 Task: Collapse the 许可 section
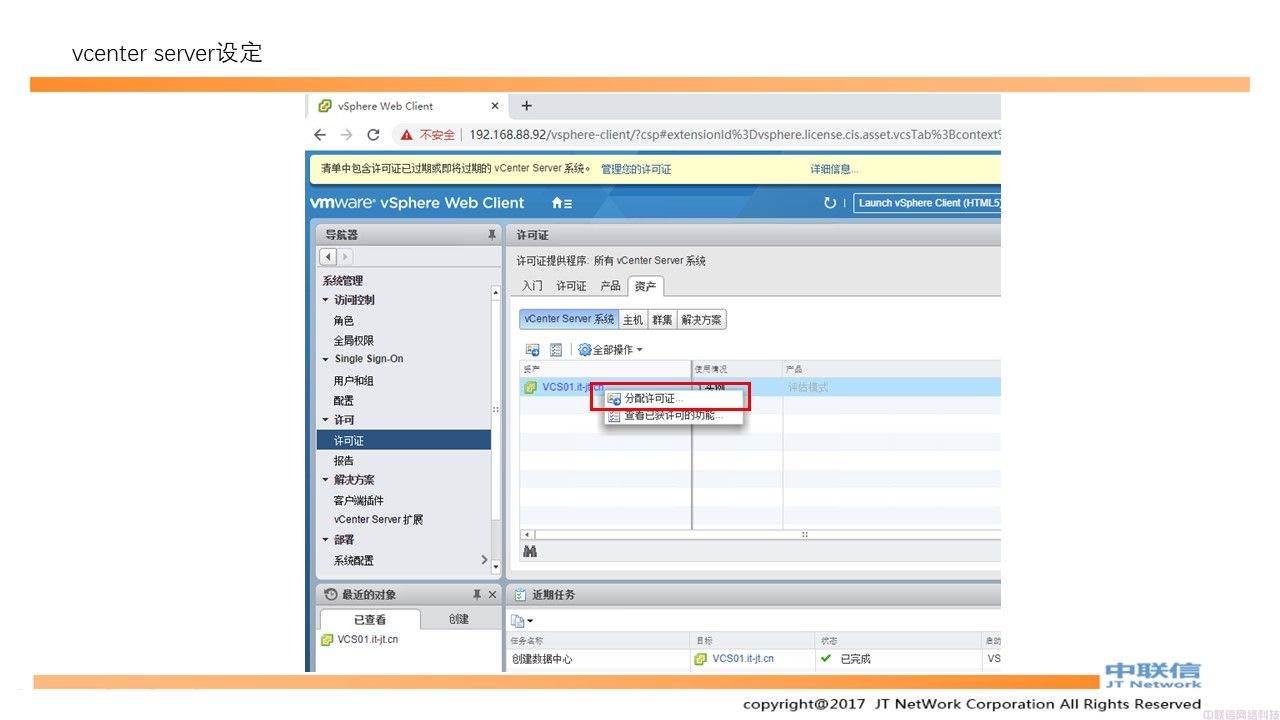pyautogui.click(x=325, y=420)
